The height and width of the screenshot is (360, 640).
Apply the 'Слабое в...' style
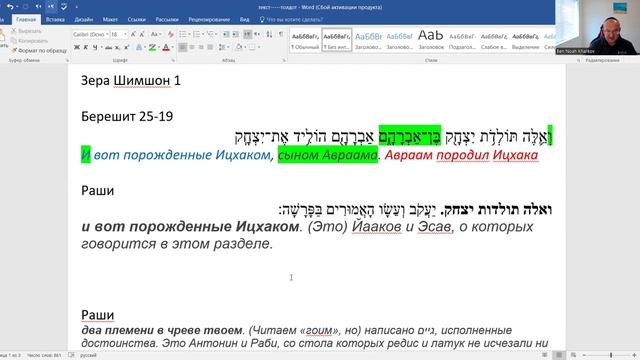(x=493, y=40)
